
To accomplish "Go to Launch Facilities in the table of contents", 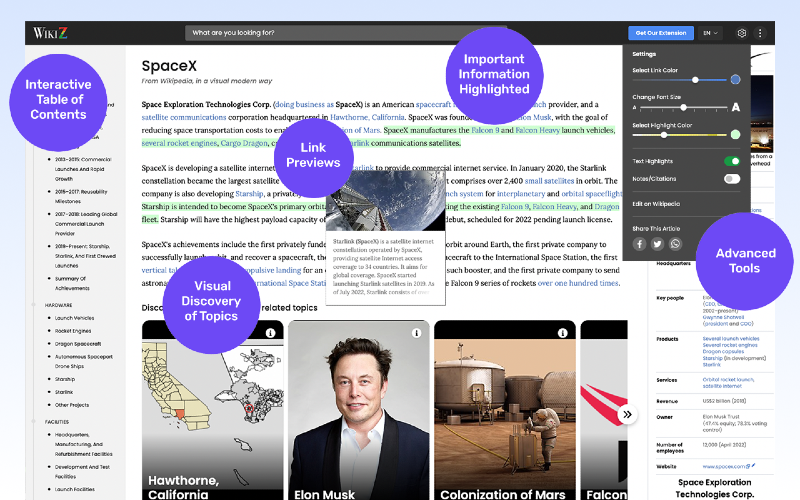I will pyautogui.click(x=74, y=489).
